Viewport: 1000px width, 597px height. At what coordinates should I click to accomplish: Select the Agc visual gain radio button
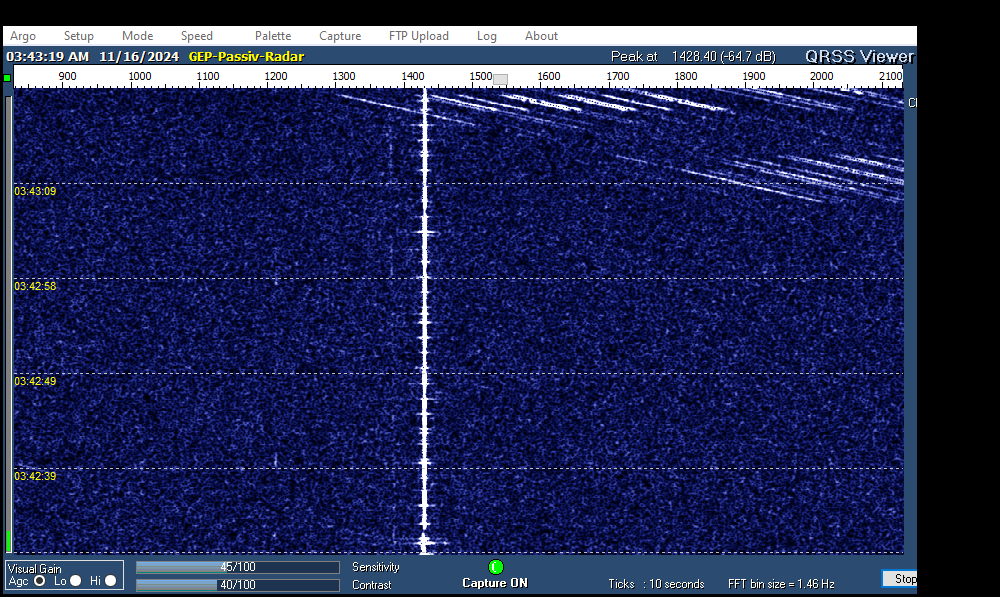coord(40,580)
